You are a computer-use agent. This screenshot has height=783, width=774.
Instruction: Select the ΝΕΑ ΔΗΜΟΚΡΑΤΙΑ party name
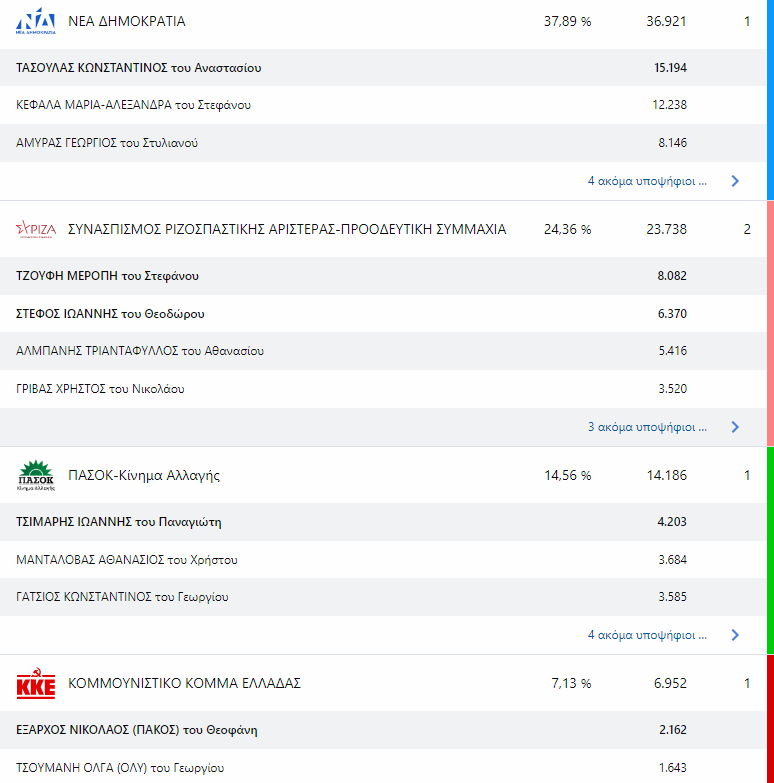pyautogui.click(x=127, y=21)
